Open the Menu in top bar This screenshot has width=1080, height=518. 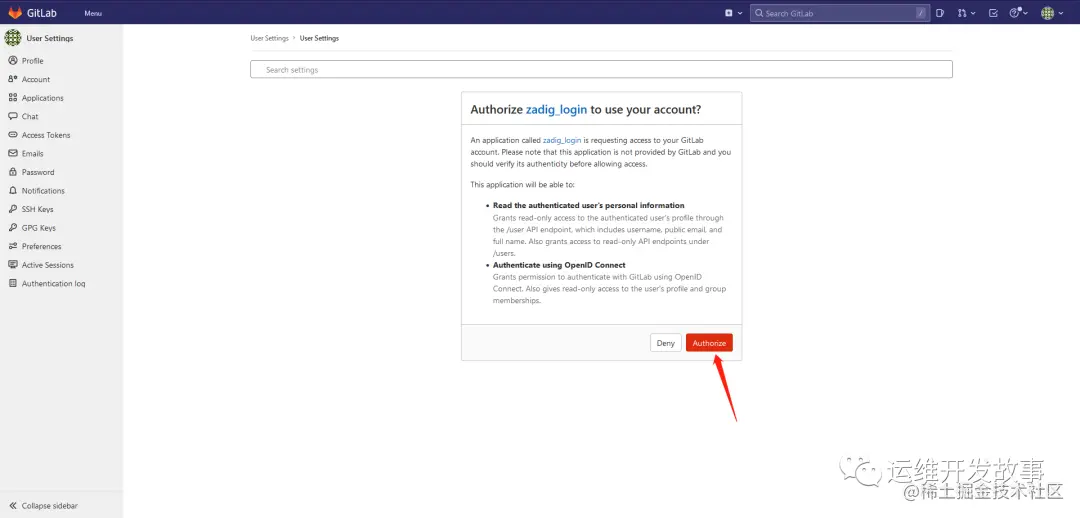[x=93, y=13]
